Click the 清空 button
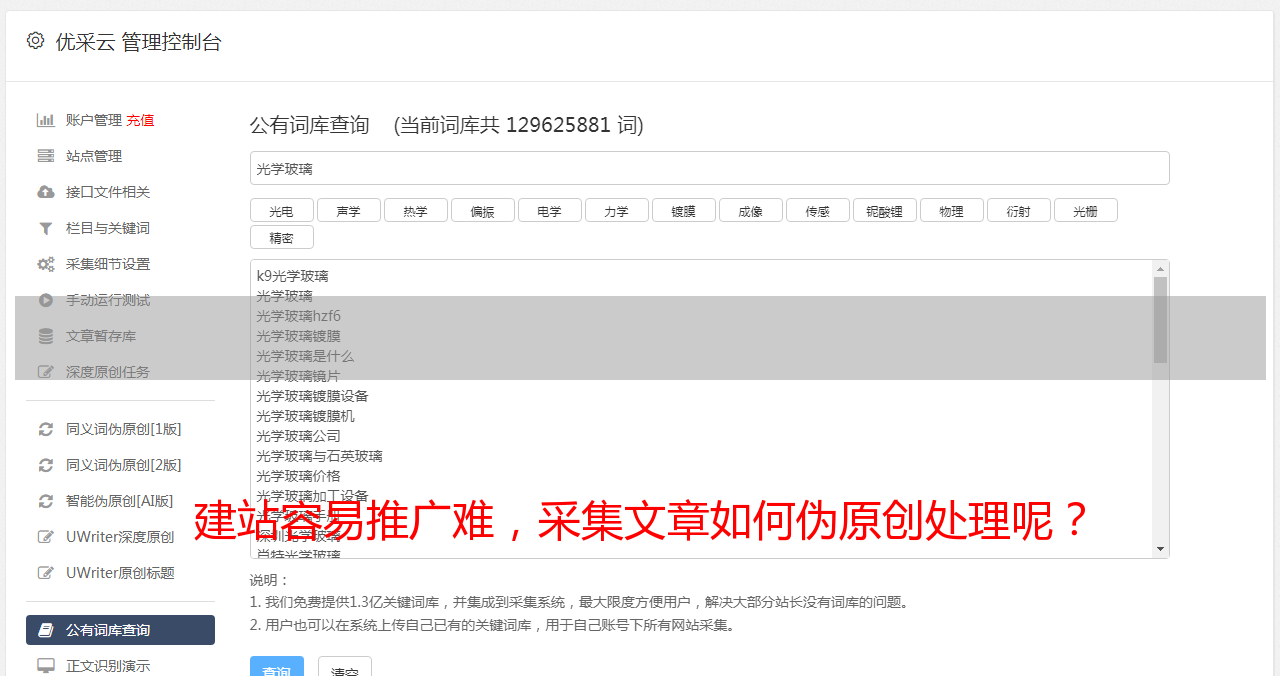 point(345,668)
